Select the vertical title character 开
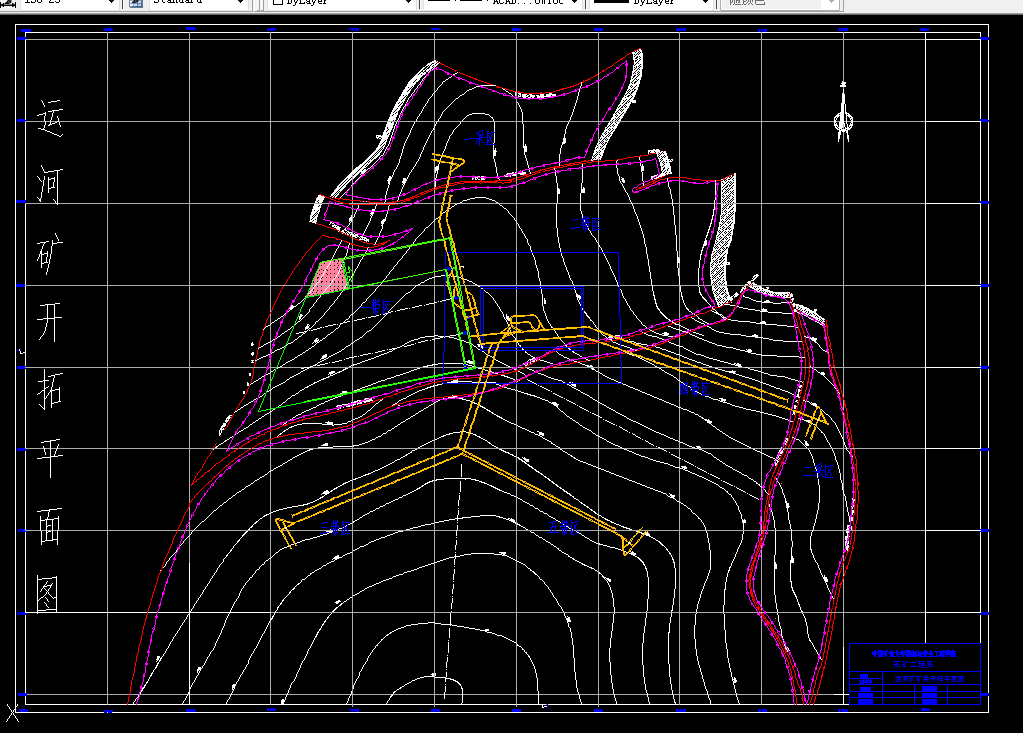1023x733 pixels. coord(50,322)
